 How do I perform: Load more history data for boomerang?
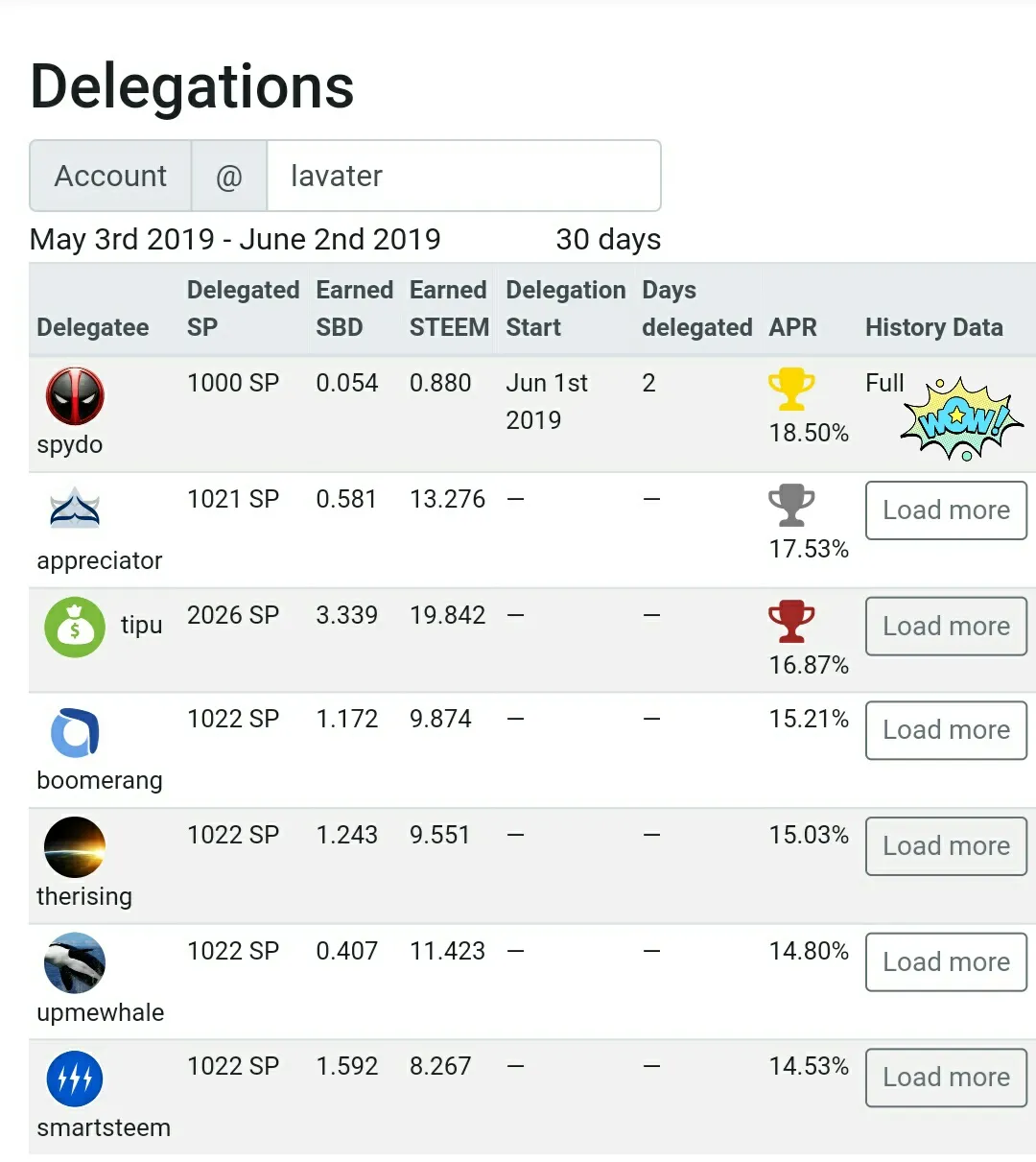coord(946,730)
